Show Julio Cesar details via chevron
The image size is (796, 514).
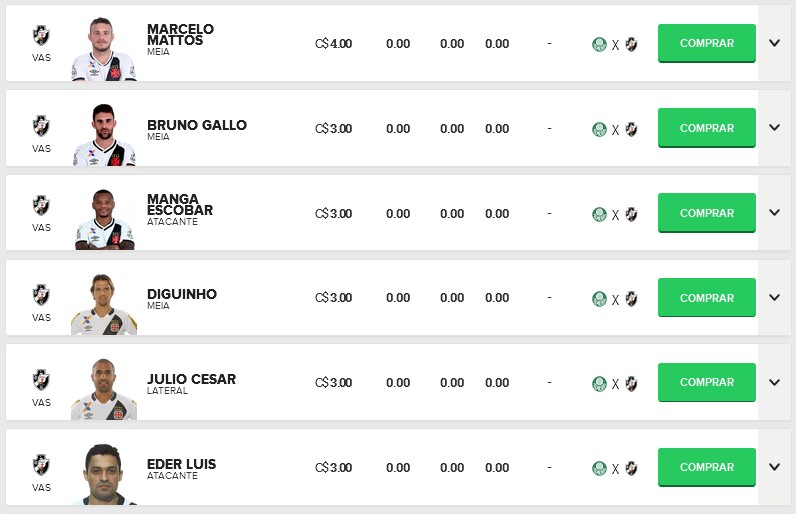coord(774,383)
